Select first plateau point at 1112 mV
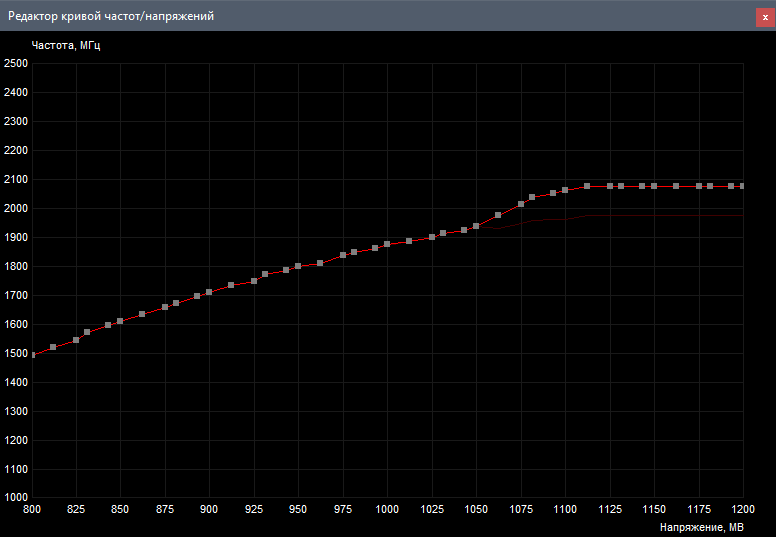This screenshot has width=776, height=537. (587, 186)
